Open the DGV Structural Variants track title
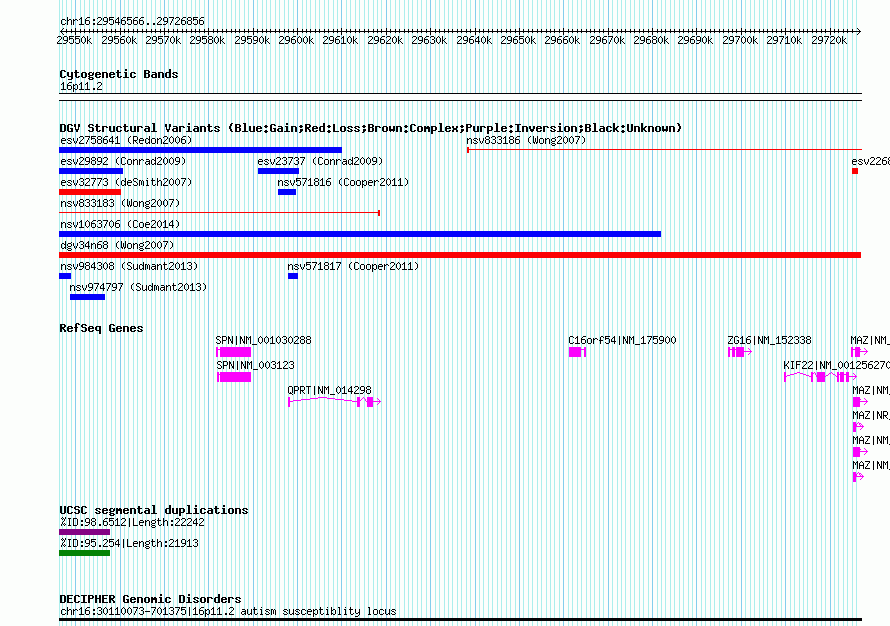Image resolution: width=890 pixels, height=626 pixels. (371, 128)
